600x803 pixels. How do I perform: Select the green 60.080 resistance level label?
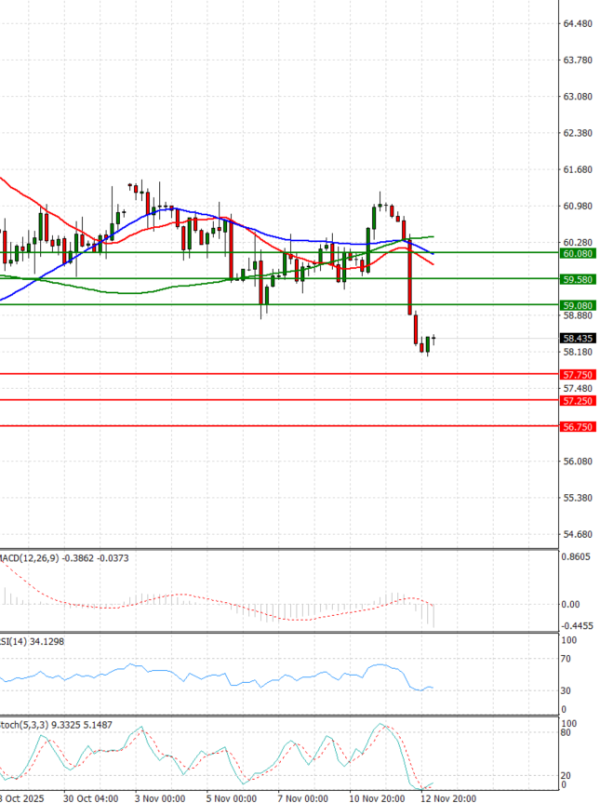point(578,254)
